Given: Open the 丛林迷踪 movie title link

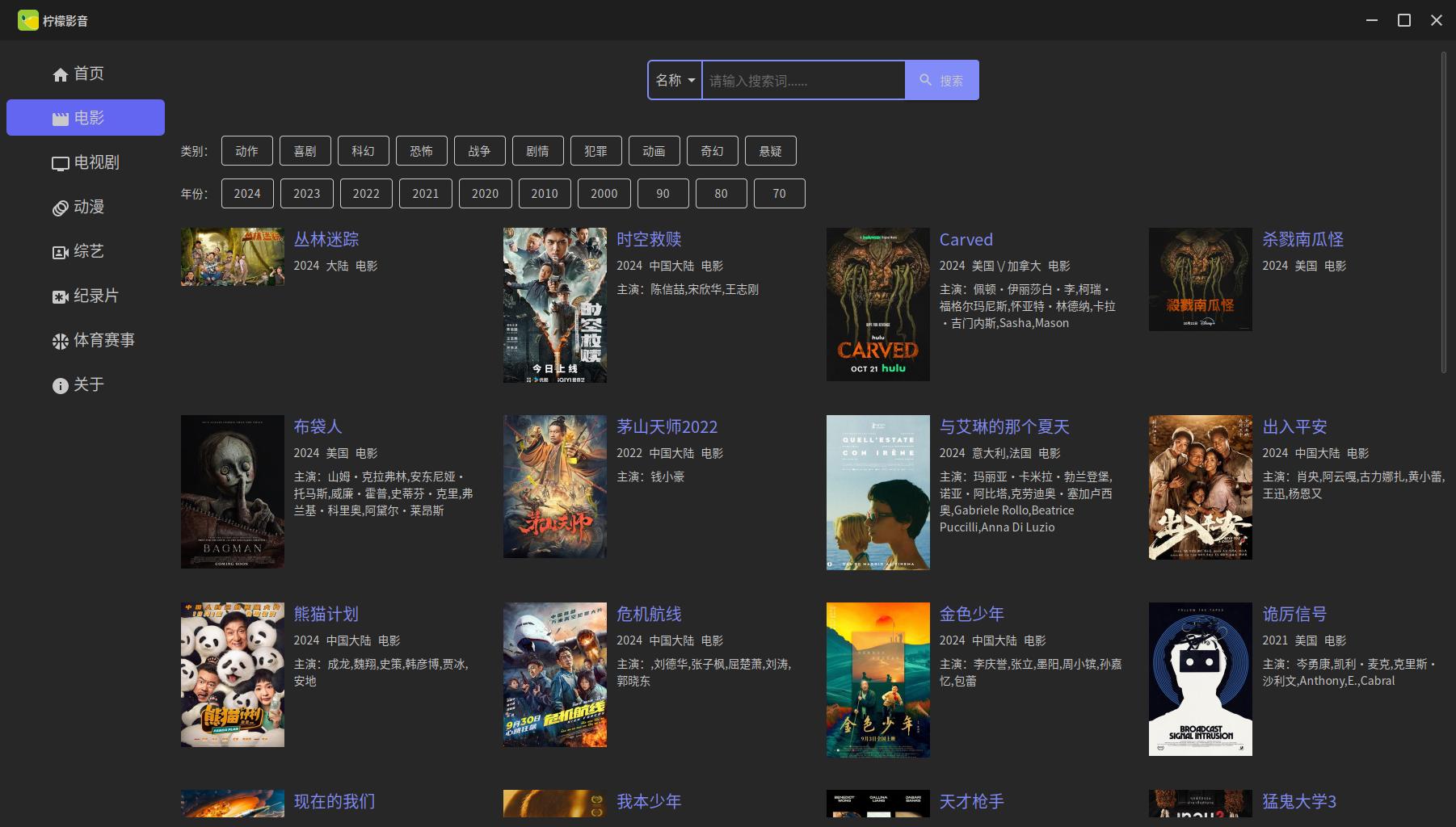Looking at the screenshot, I should (x=326, y=240).
